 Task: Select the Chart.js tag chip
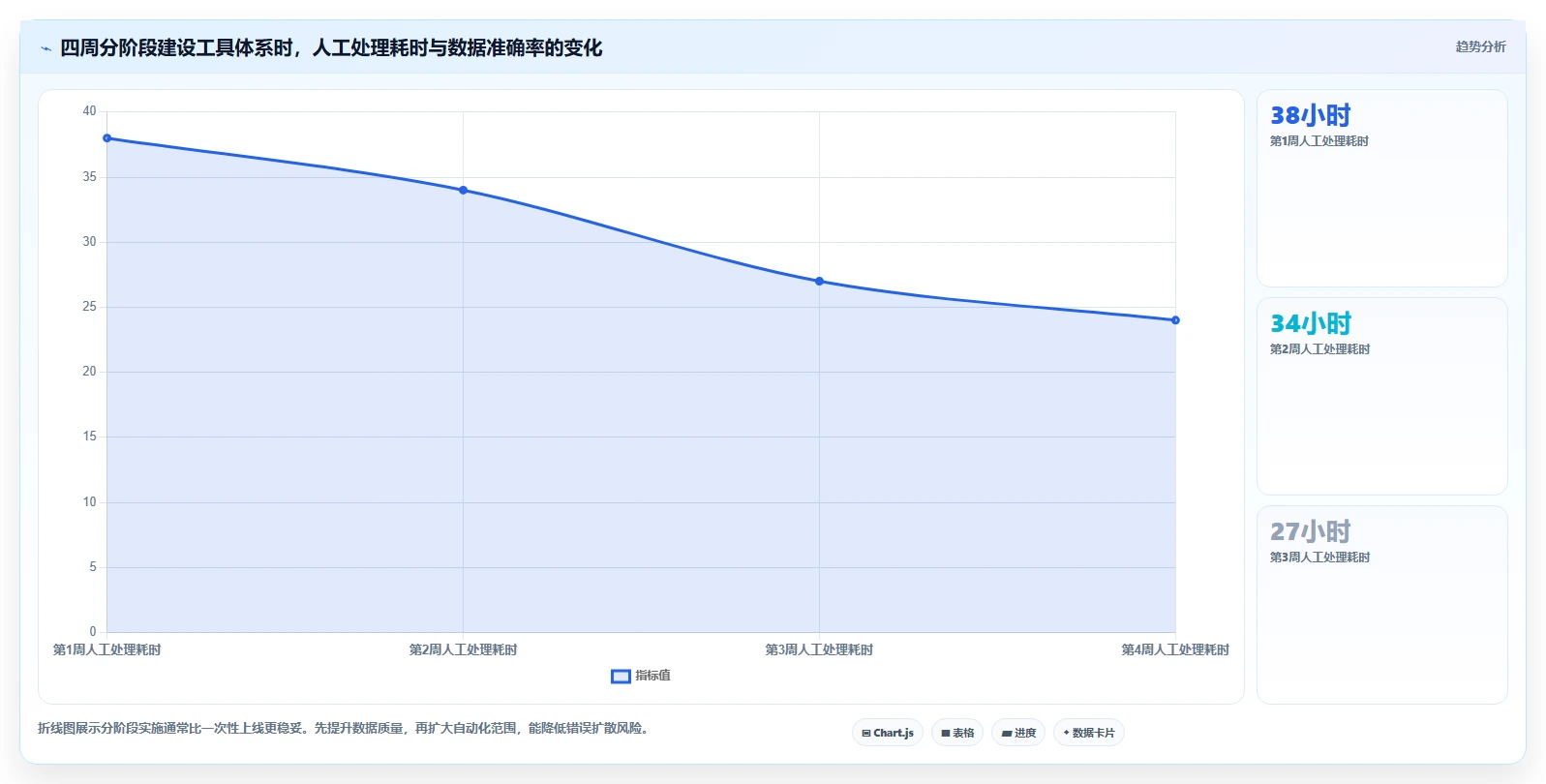888,733
